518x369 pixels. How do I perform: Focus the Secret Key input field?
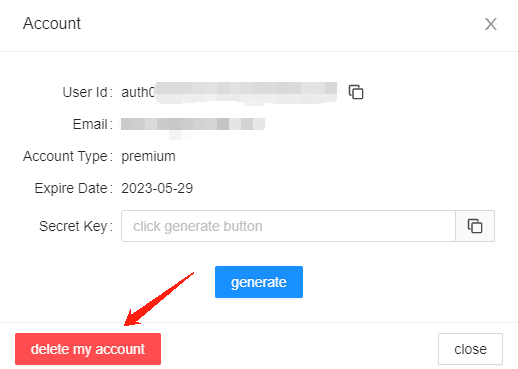pos(288,226)
